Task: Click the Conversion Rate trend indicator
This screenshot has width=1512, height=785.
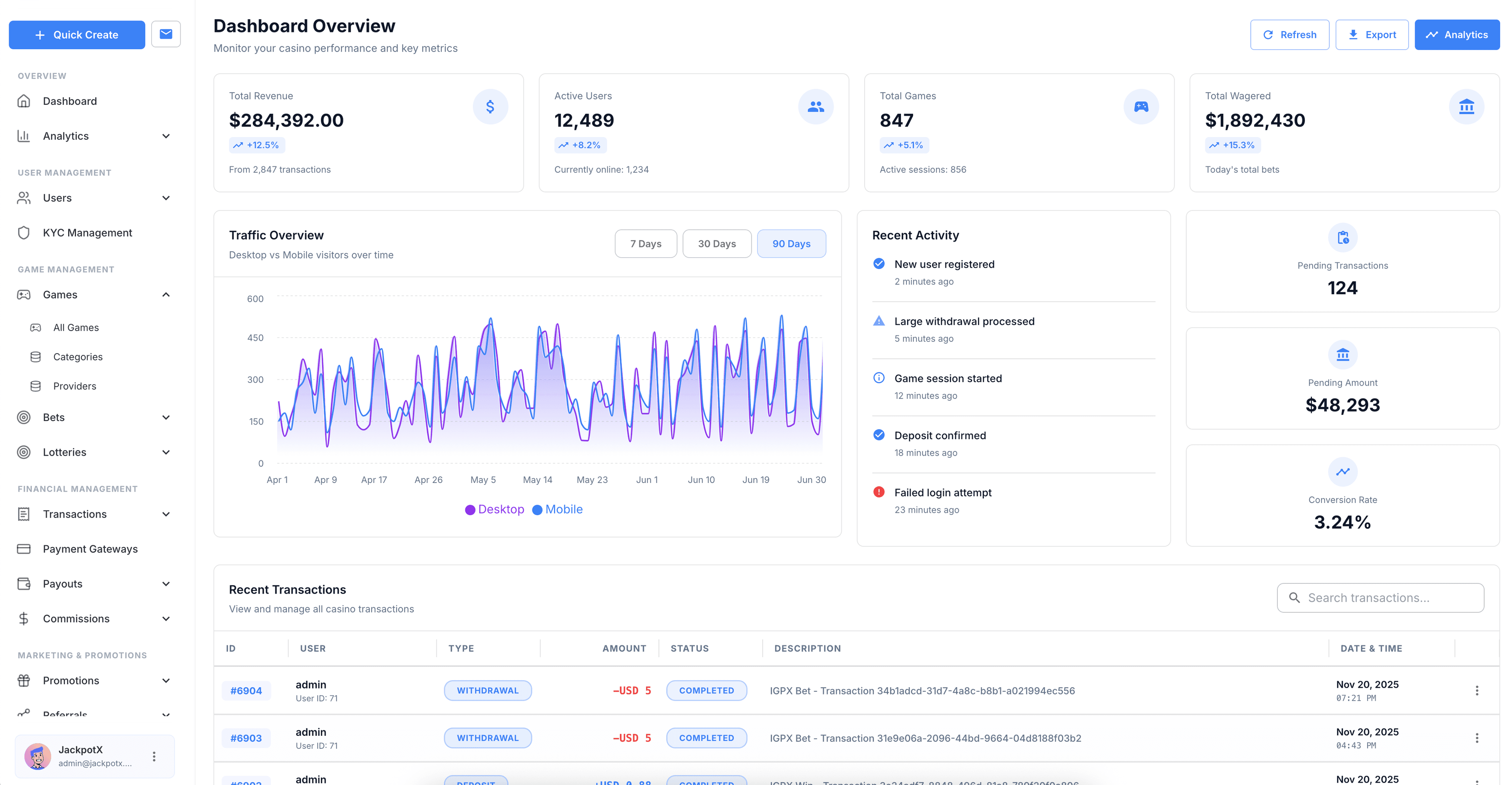Action: tap(1342, 471)
